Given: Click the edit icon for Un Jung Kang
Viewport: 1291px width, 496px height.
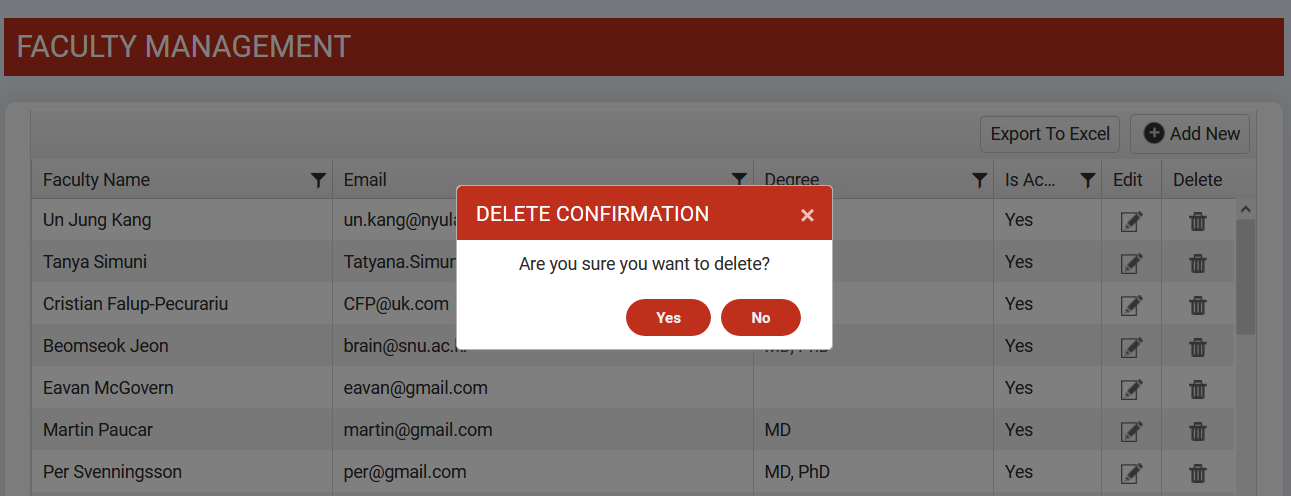Looking at the screenshot, I should pos(1131,221).
